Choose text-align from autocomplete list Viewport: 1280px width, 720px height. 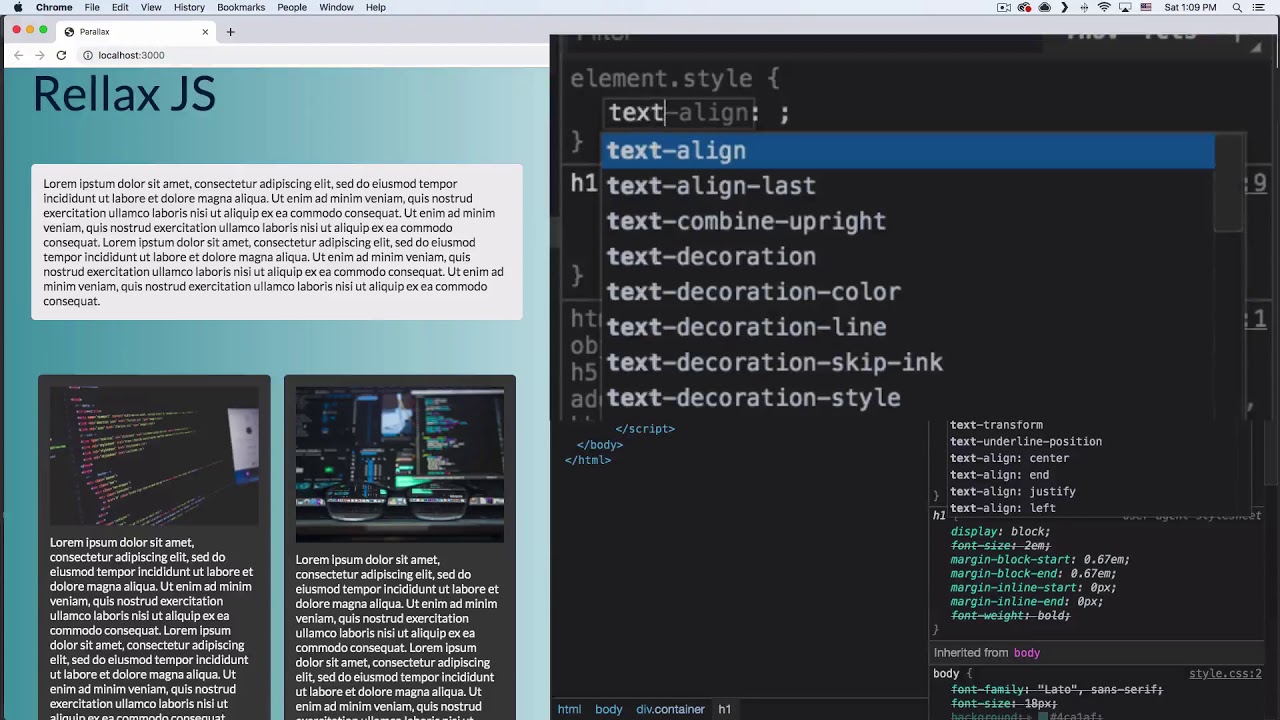(x=910, y=150)
